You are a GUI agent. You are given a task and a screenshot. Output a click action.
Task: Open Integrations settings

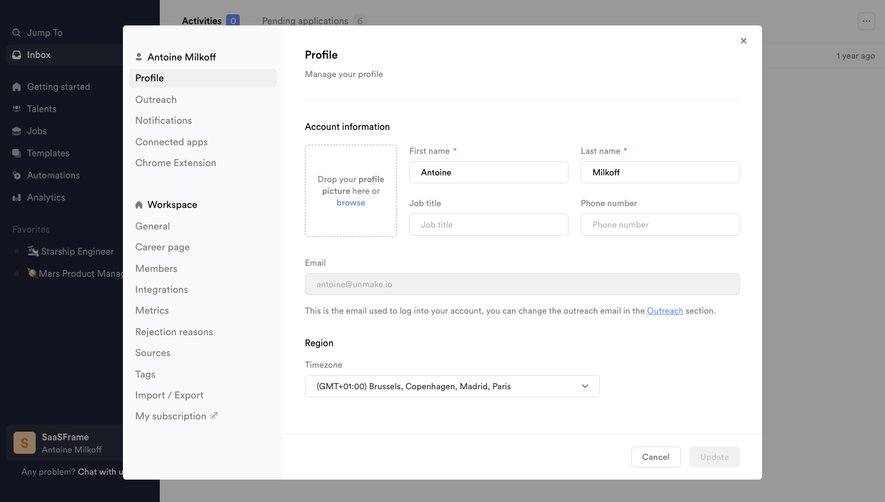tap(161, 289)
